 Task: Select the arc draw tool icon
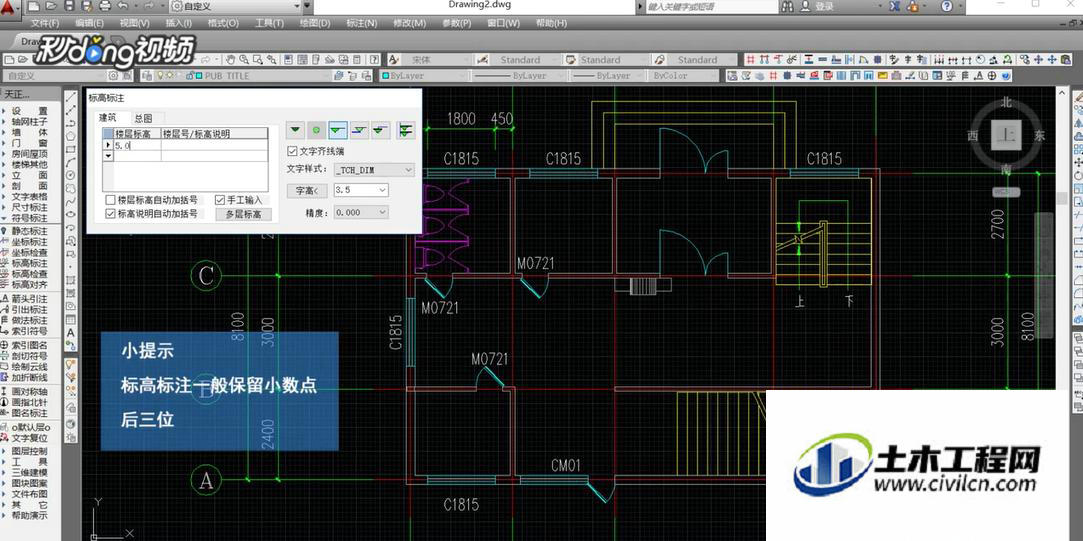tap(71, 162)
